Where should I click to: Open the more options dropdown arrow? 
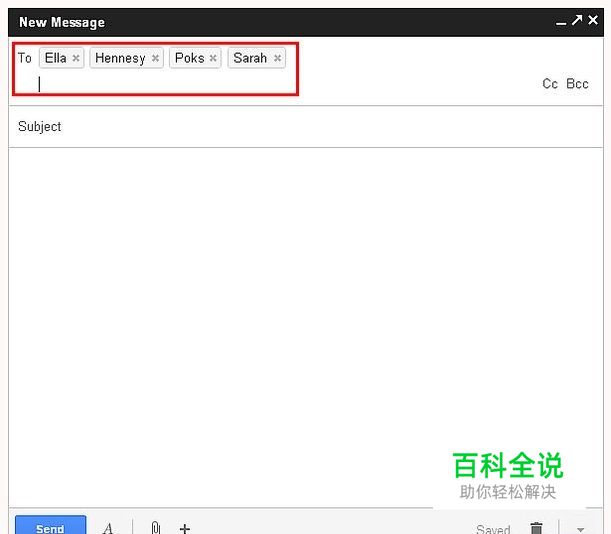tap(581, 529)
